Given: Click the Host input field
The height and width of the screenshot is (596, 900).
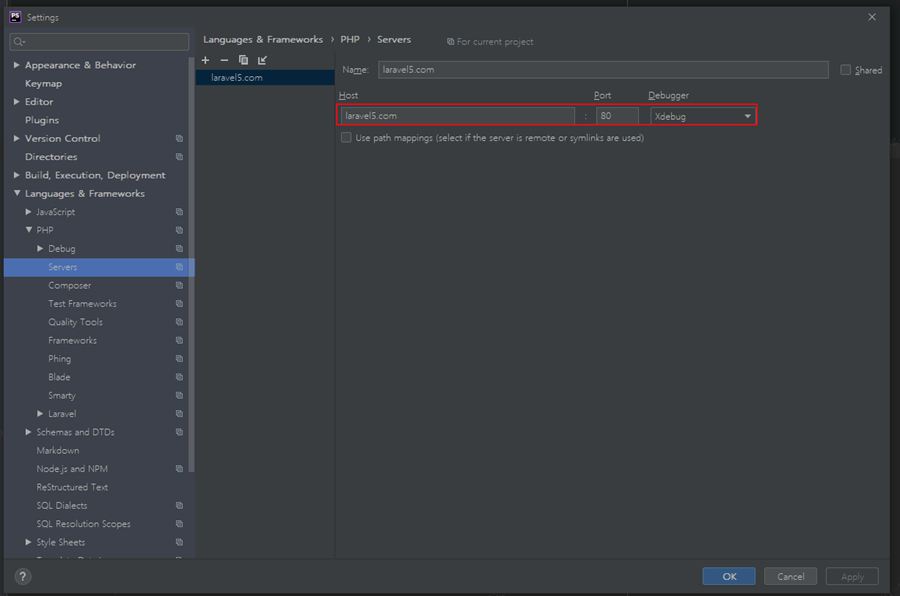Looking at the screenshot, I should tap(457, 116).
